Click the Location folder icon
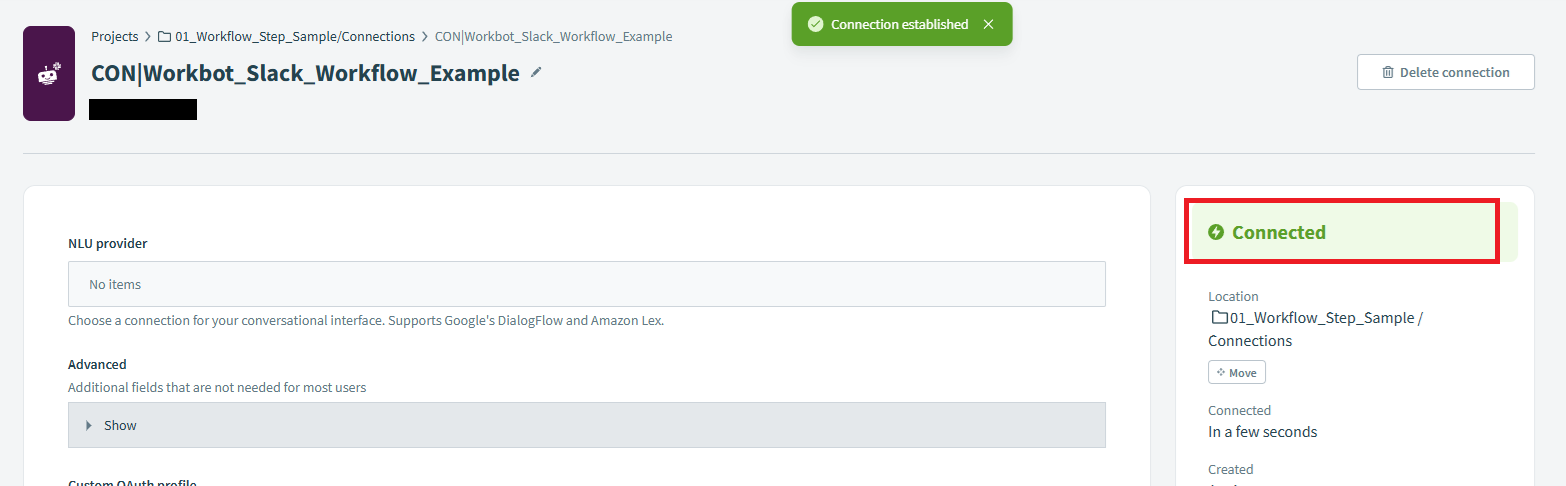The width and height of the screenshot is (1566, 486). (1219, 318)
